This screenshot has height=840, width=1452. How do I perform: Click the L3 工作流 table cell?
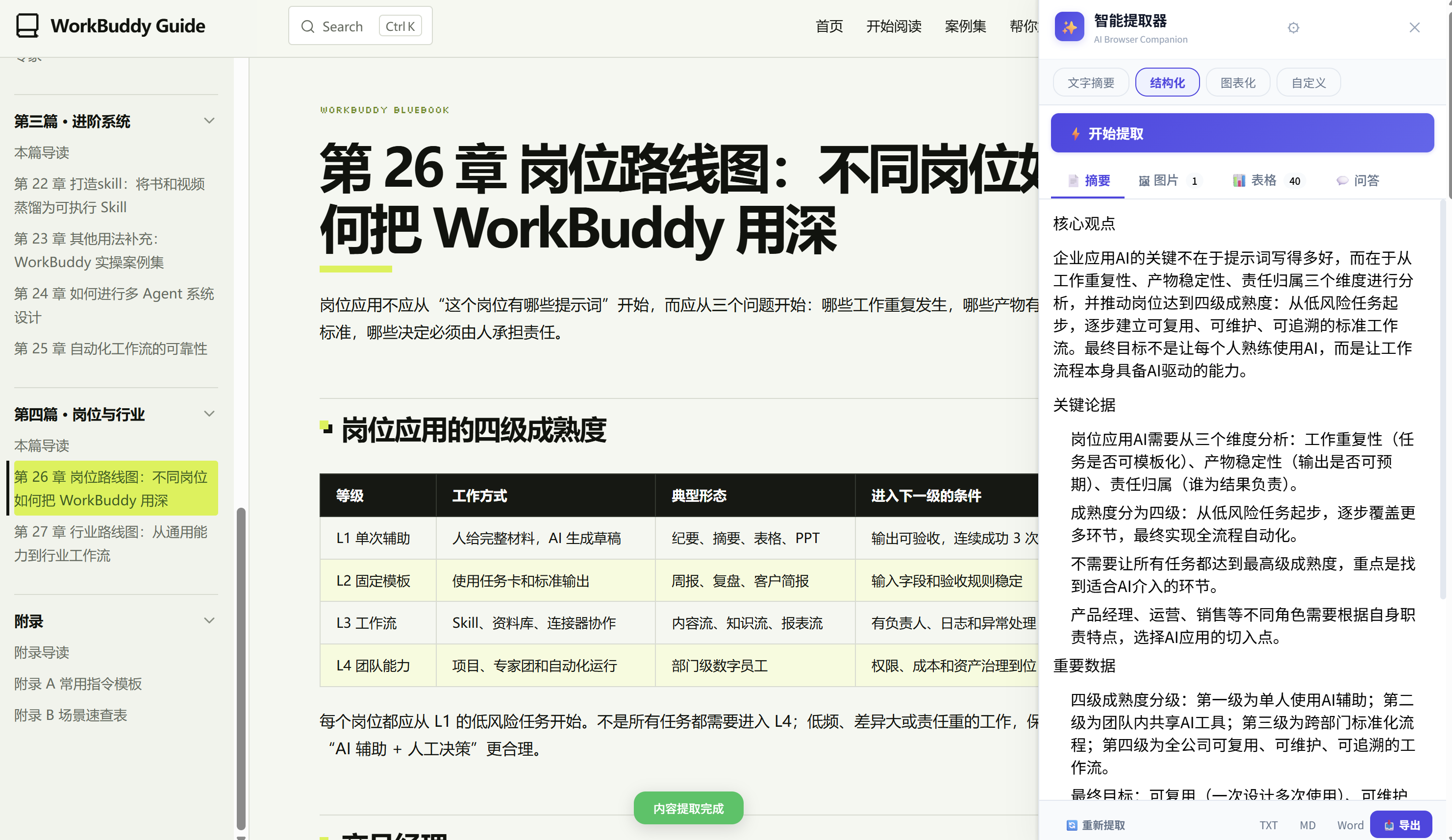(377, 623)
